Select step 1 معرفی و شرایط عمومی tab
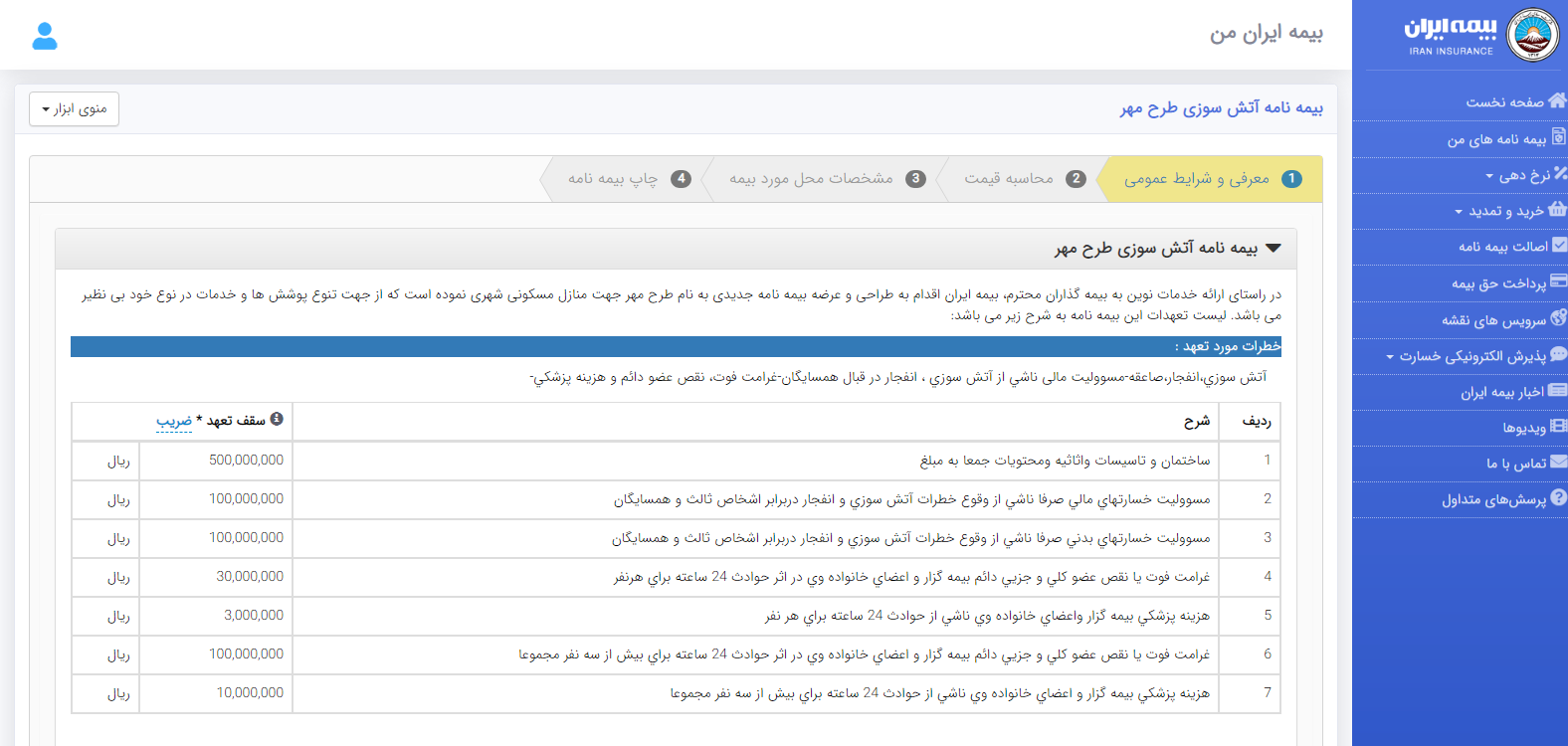Screen dimensions: 1568x746 tap(1209, 179)
